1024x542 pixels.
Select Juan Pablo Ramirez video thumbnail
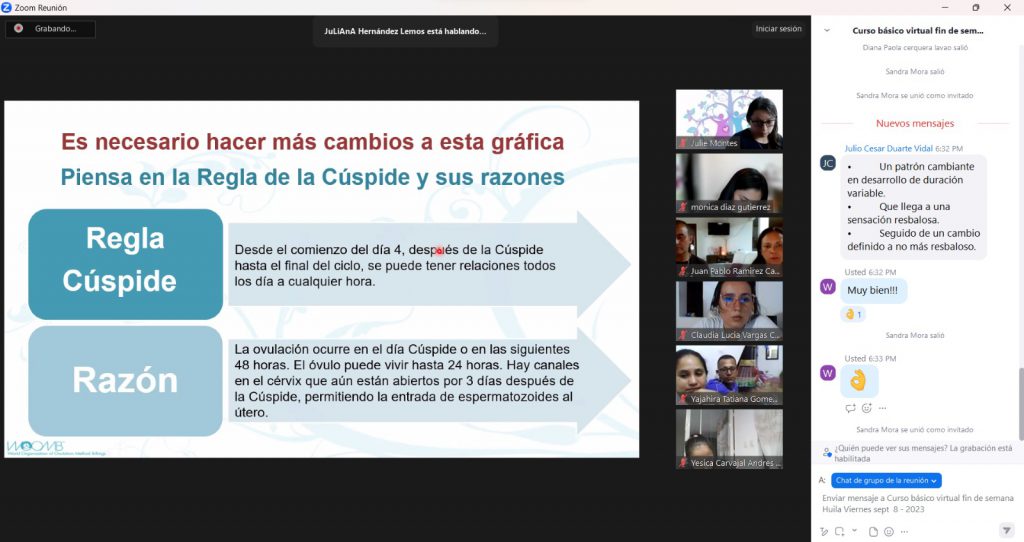[729, 247]
